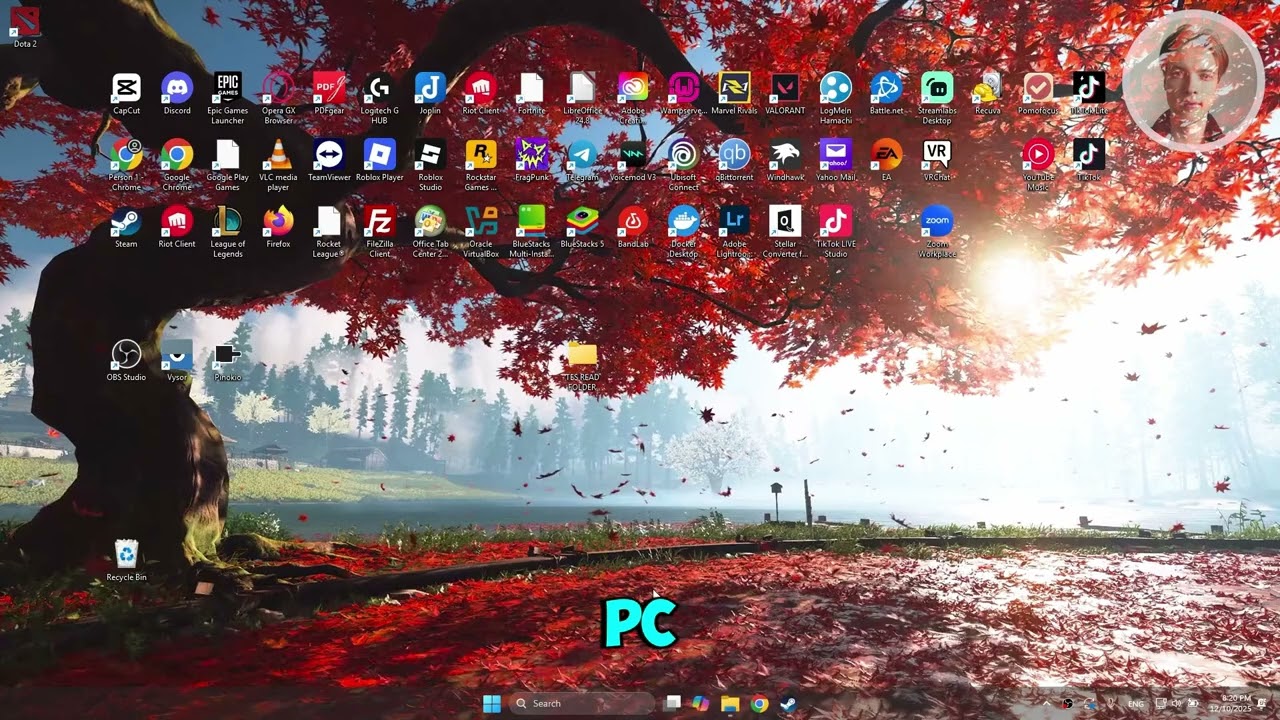The width and height of the screenshot is (1280, 720).
Task: Open the Windhawk shortcut
Action: pos(785,160)
